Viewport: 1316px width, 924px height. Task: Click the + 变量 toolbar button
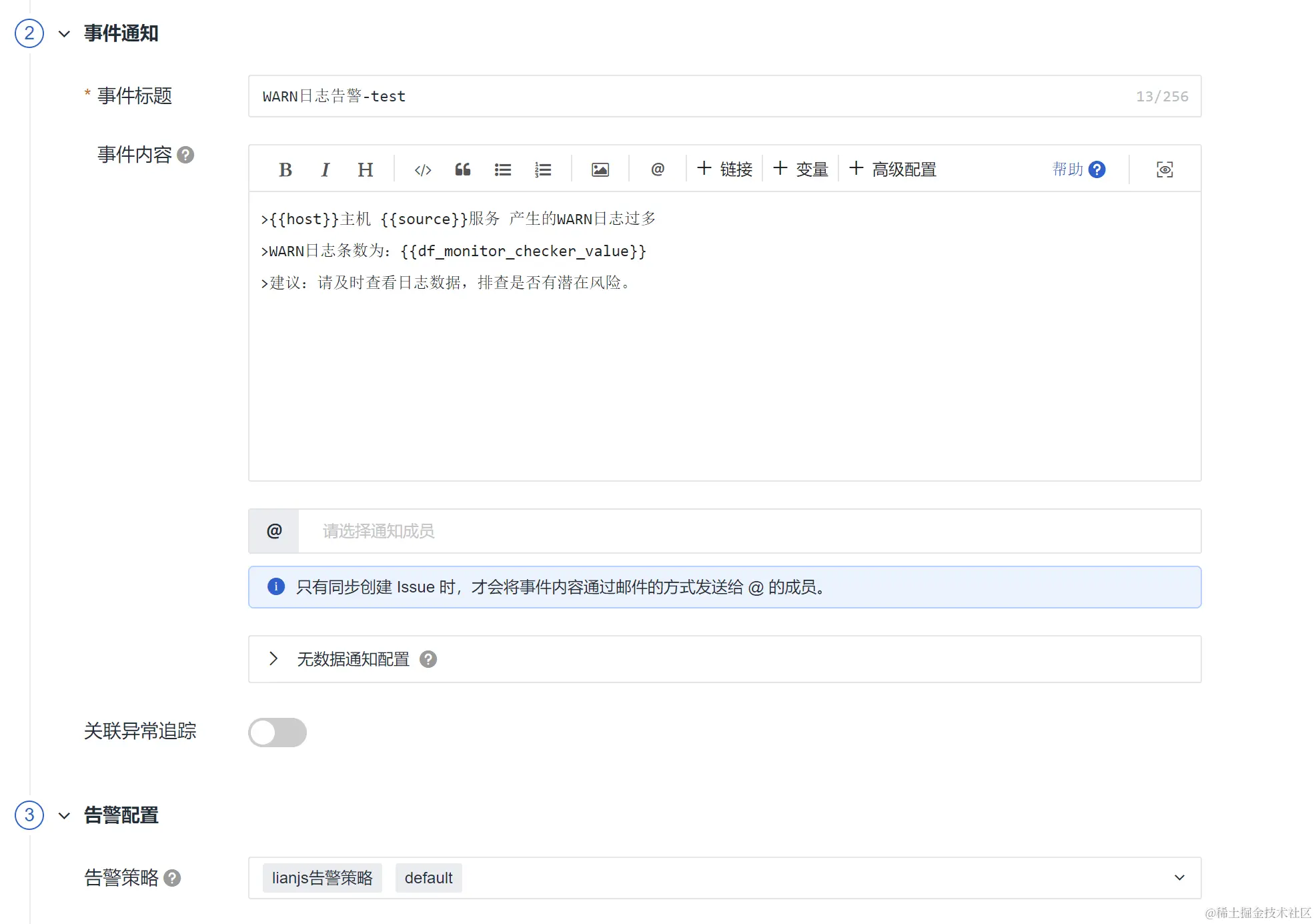[800, 169]
